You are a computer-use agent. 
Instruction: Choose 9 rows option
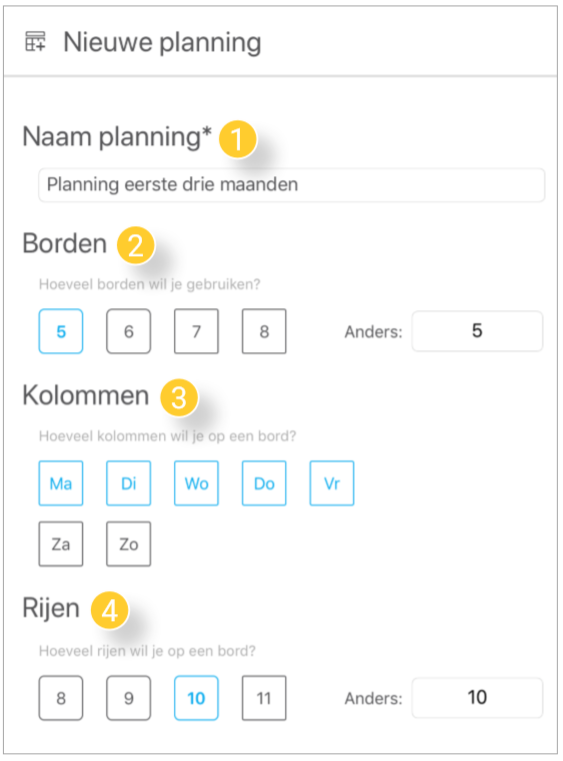pos(129,698)
